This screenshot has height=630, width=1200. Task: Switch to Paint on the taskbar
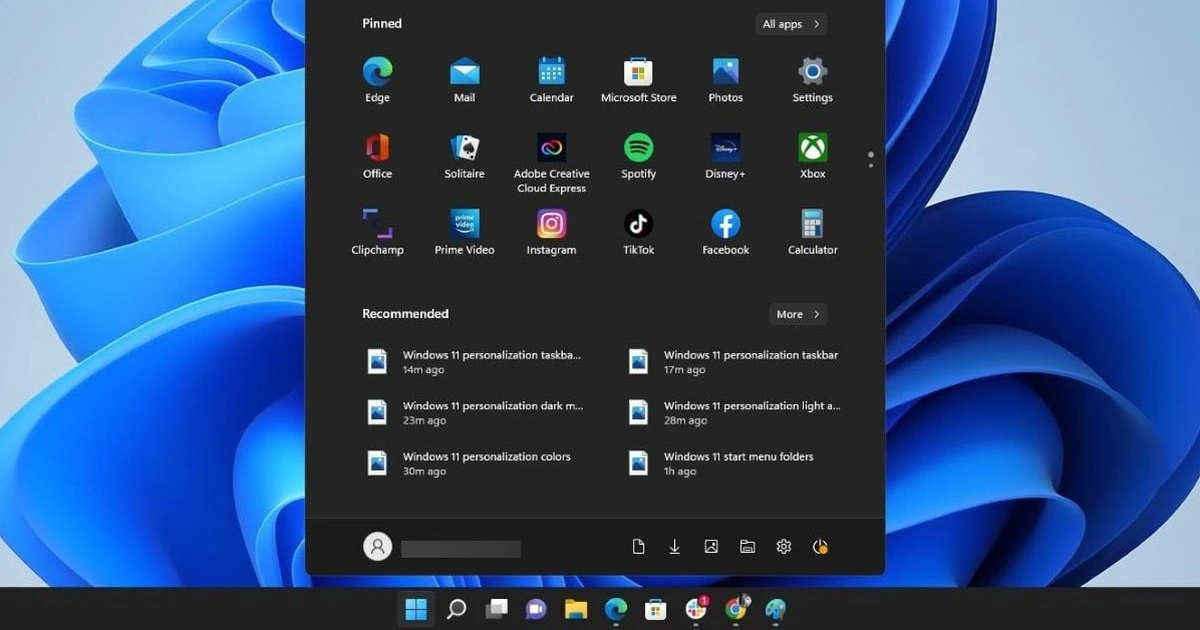click(776, 608)
